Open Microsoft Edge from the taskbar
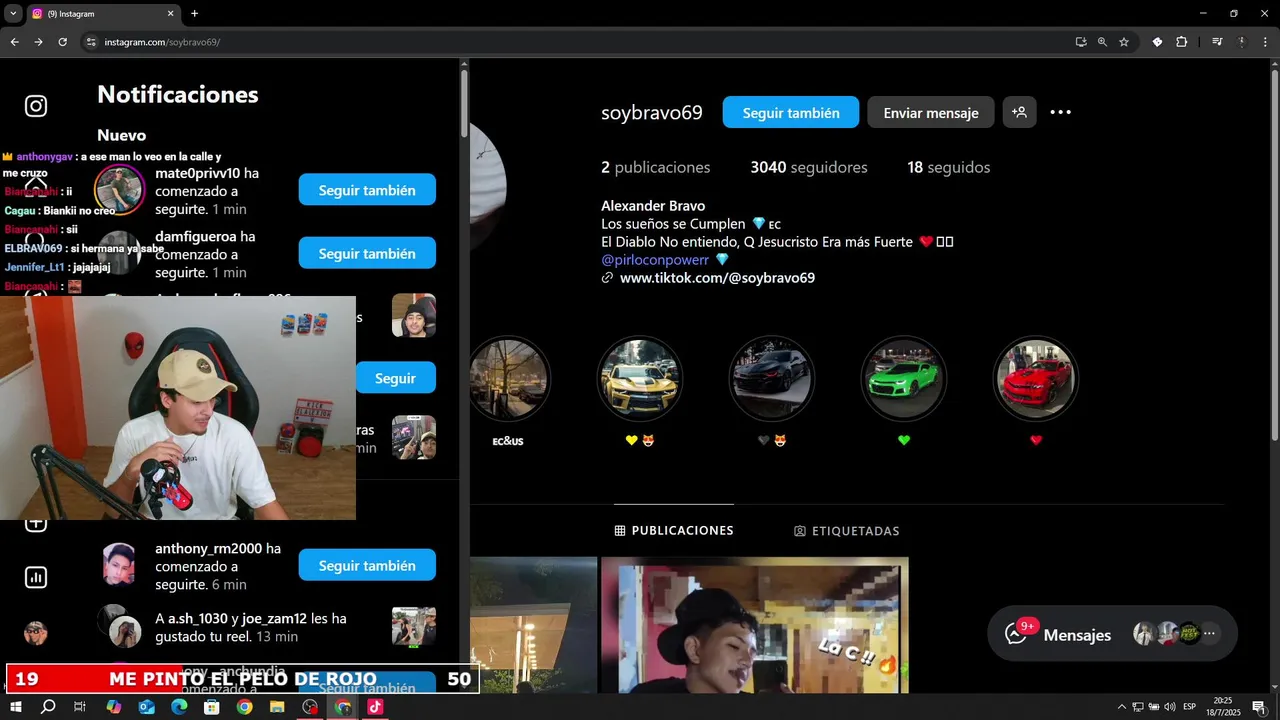Screen dimensions: 1280x720 coord(179,707)
